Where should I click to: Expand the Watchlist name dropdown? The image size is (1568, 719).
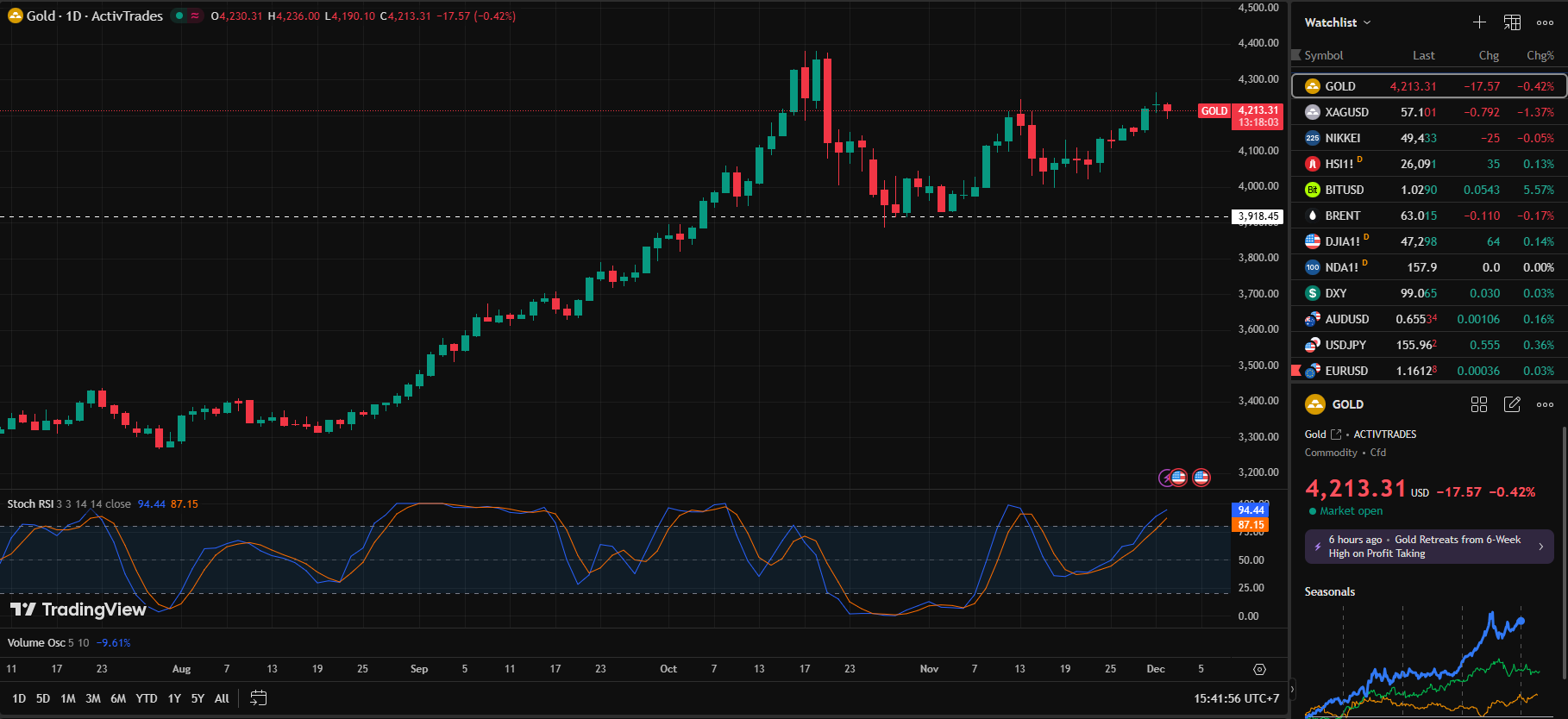[1337, 22]
